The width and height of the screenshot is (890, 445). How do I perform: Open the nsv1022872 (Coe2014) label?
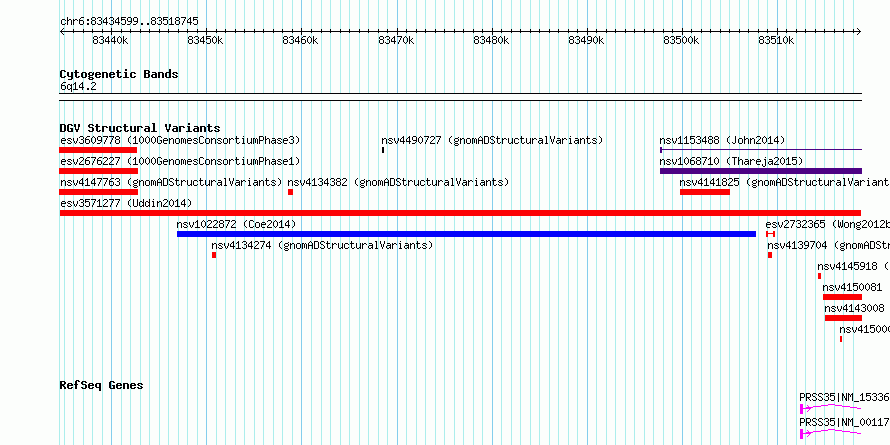[x=236, y=224]
